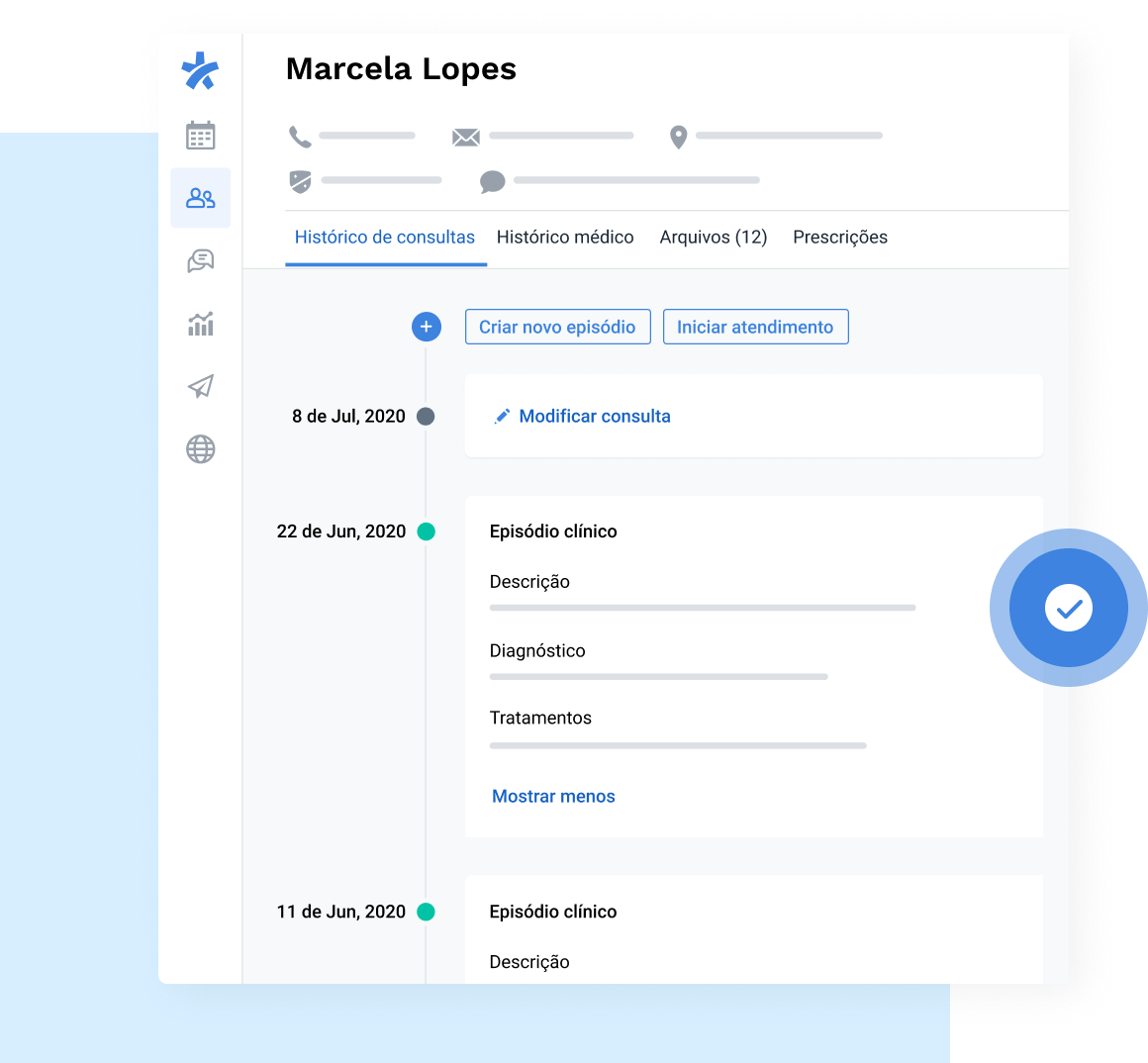1148x1063 pixels.
Task: Click the pencil icon next to Modificar consulta
Action: point(503,416)
